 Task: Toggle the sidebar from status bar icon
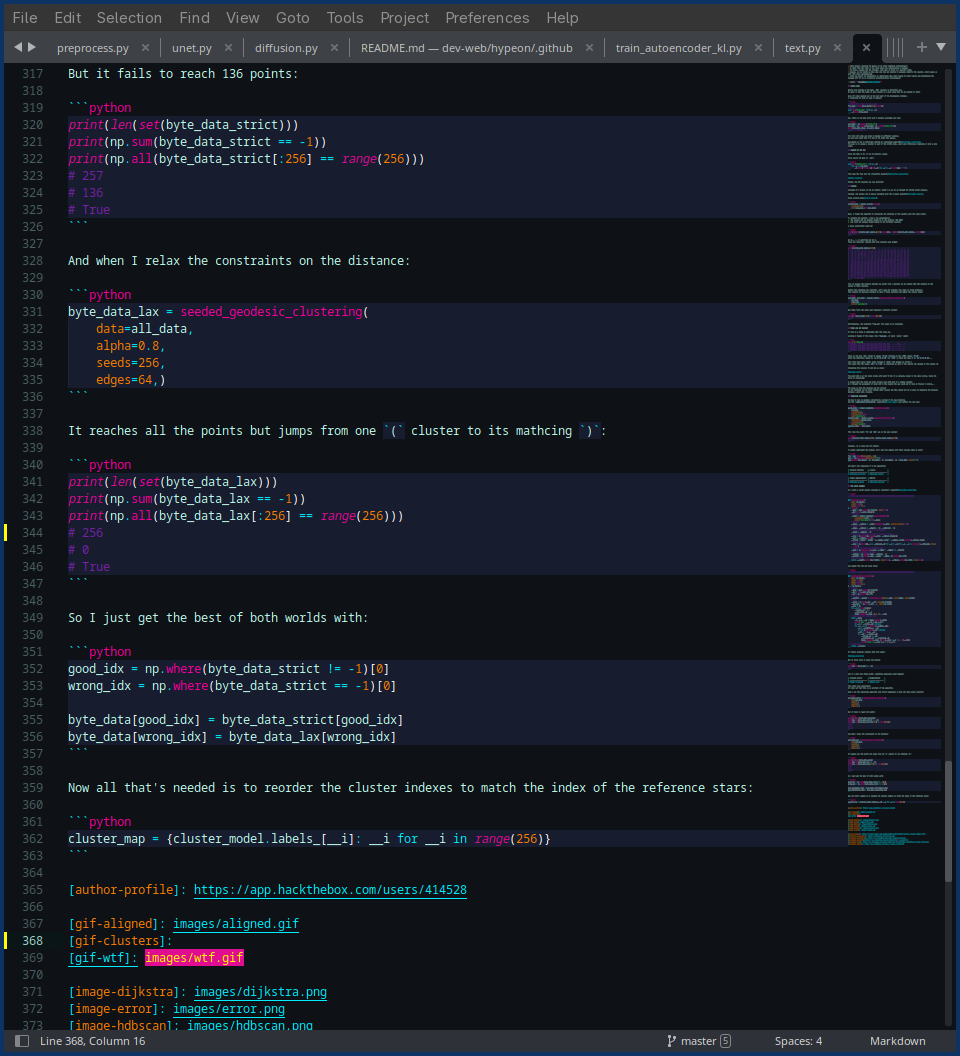[x=22, y=1041]
